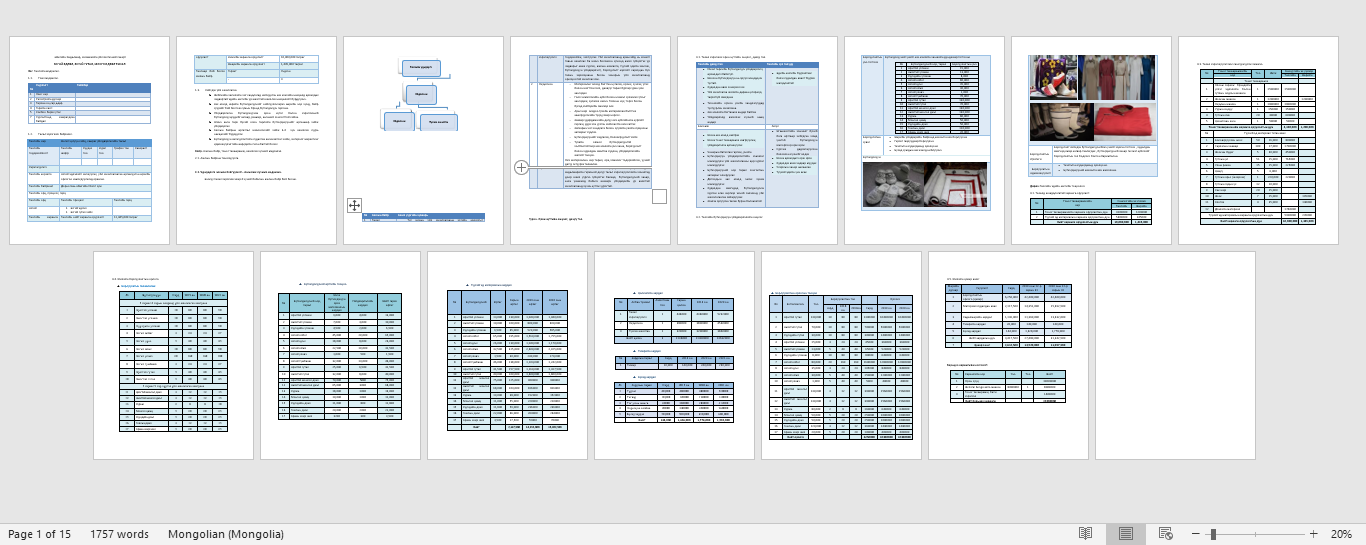
Task: Click the clothing photos on page seven
Action: click(1090, 100)
